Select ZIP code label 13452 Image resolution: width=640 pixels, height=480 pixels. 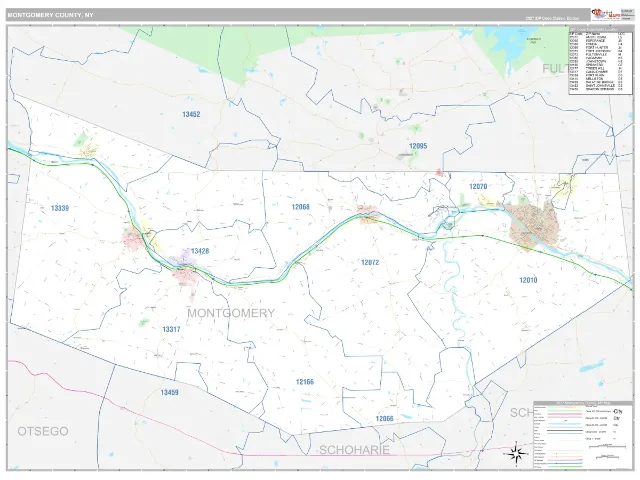191,114
